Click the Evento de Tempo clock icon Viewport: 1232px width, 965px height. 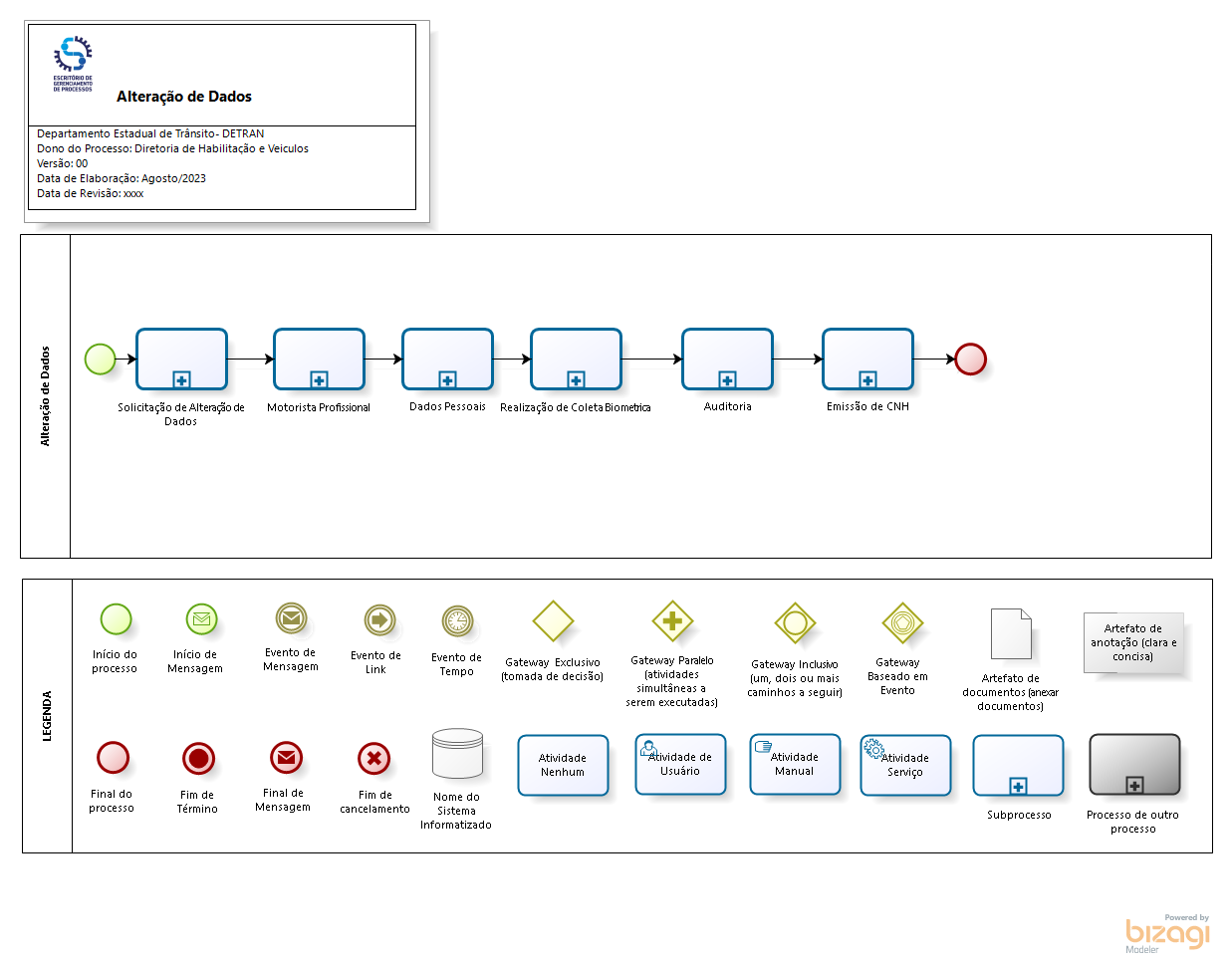(x=457, y=621)
